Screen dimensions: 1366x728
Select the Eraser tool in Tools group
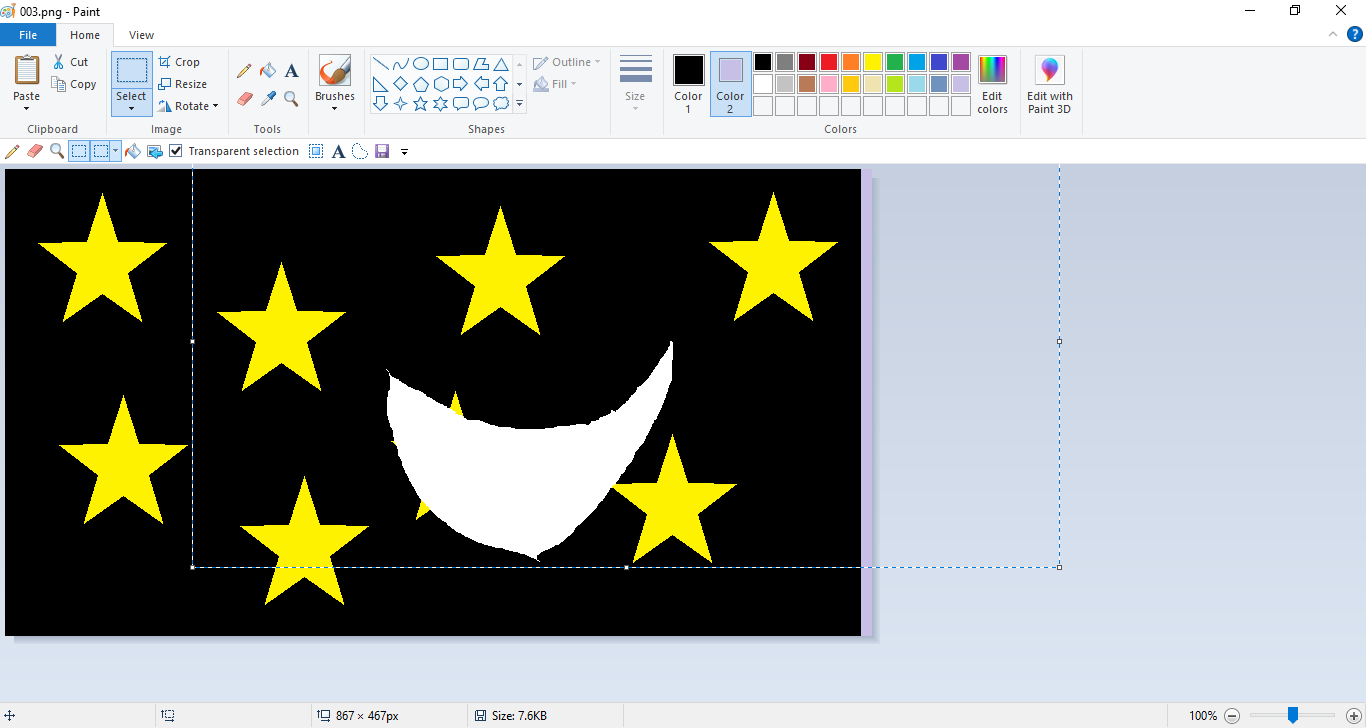point(244,98)
